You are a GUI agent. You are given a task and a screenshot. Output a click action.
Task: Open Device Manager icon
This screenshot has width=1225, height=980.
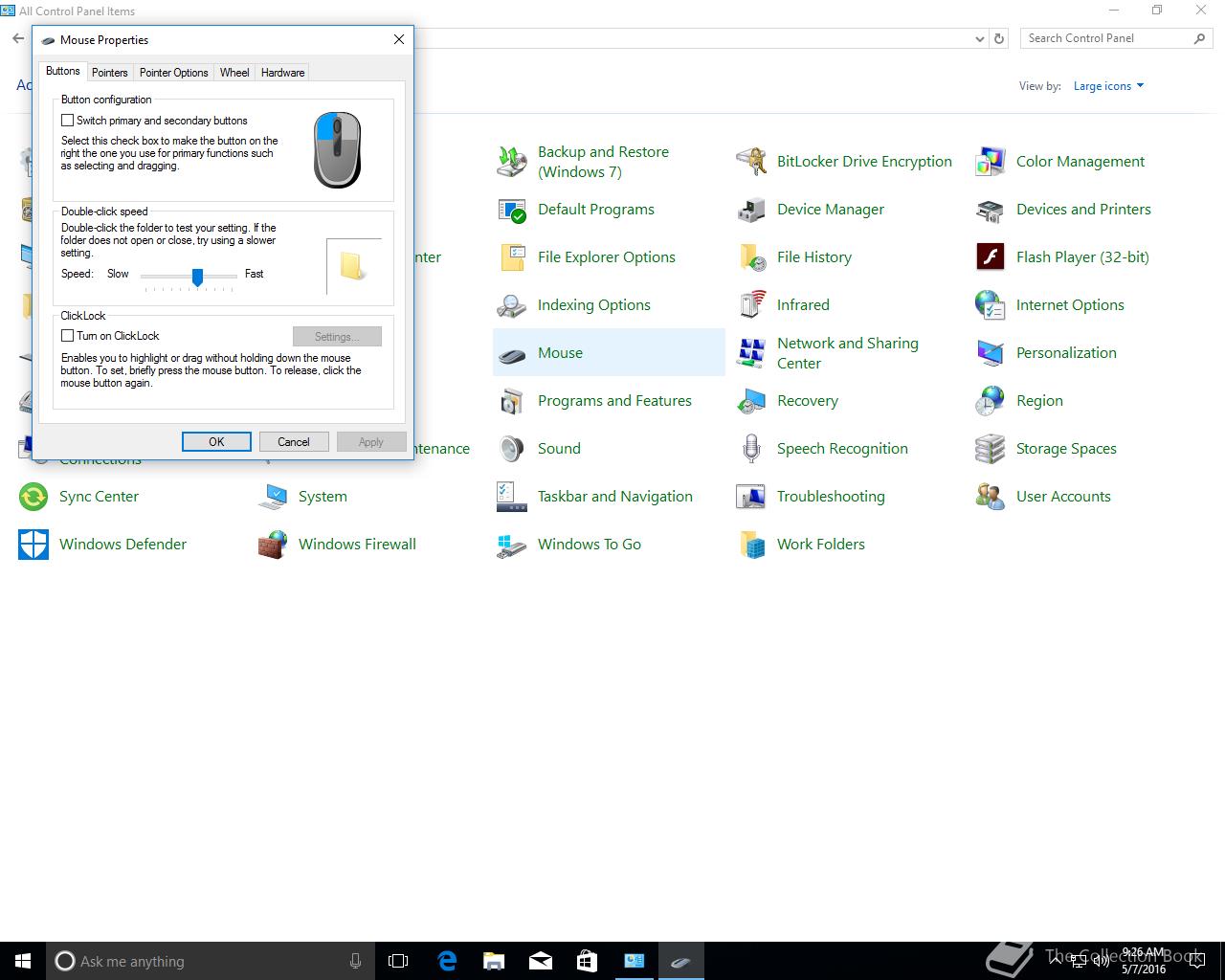[x=751, y=210]
